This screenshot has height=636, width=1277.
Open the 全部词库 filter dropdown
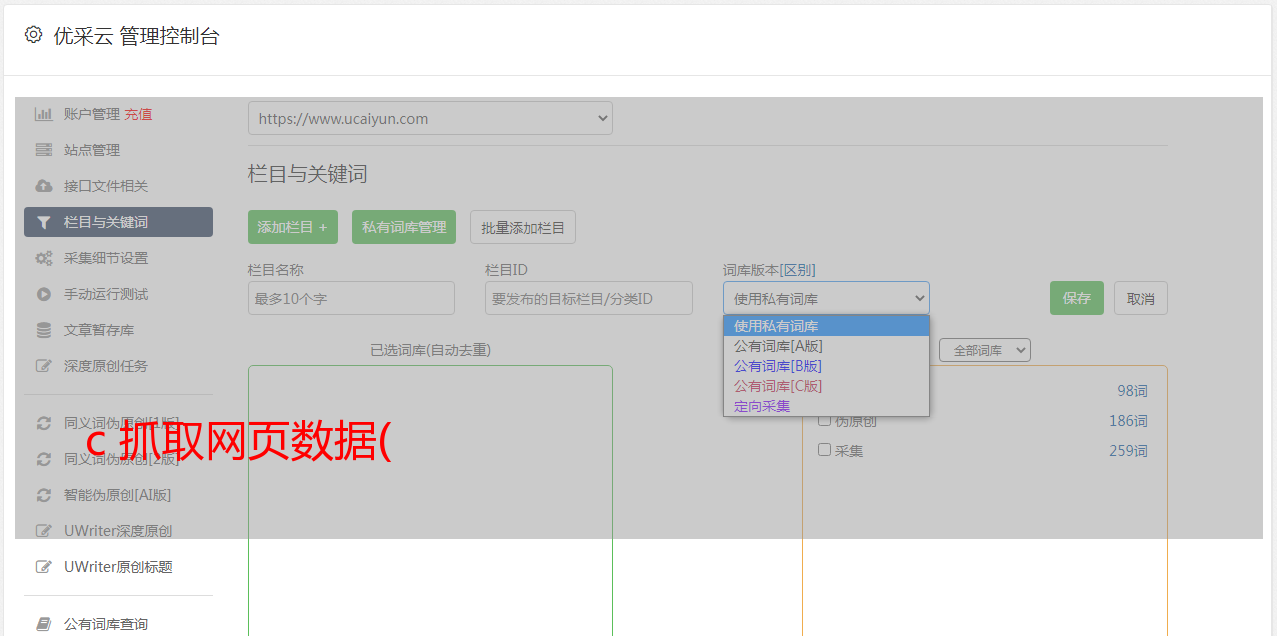point(985,350)
